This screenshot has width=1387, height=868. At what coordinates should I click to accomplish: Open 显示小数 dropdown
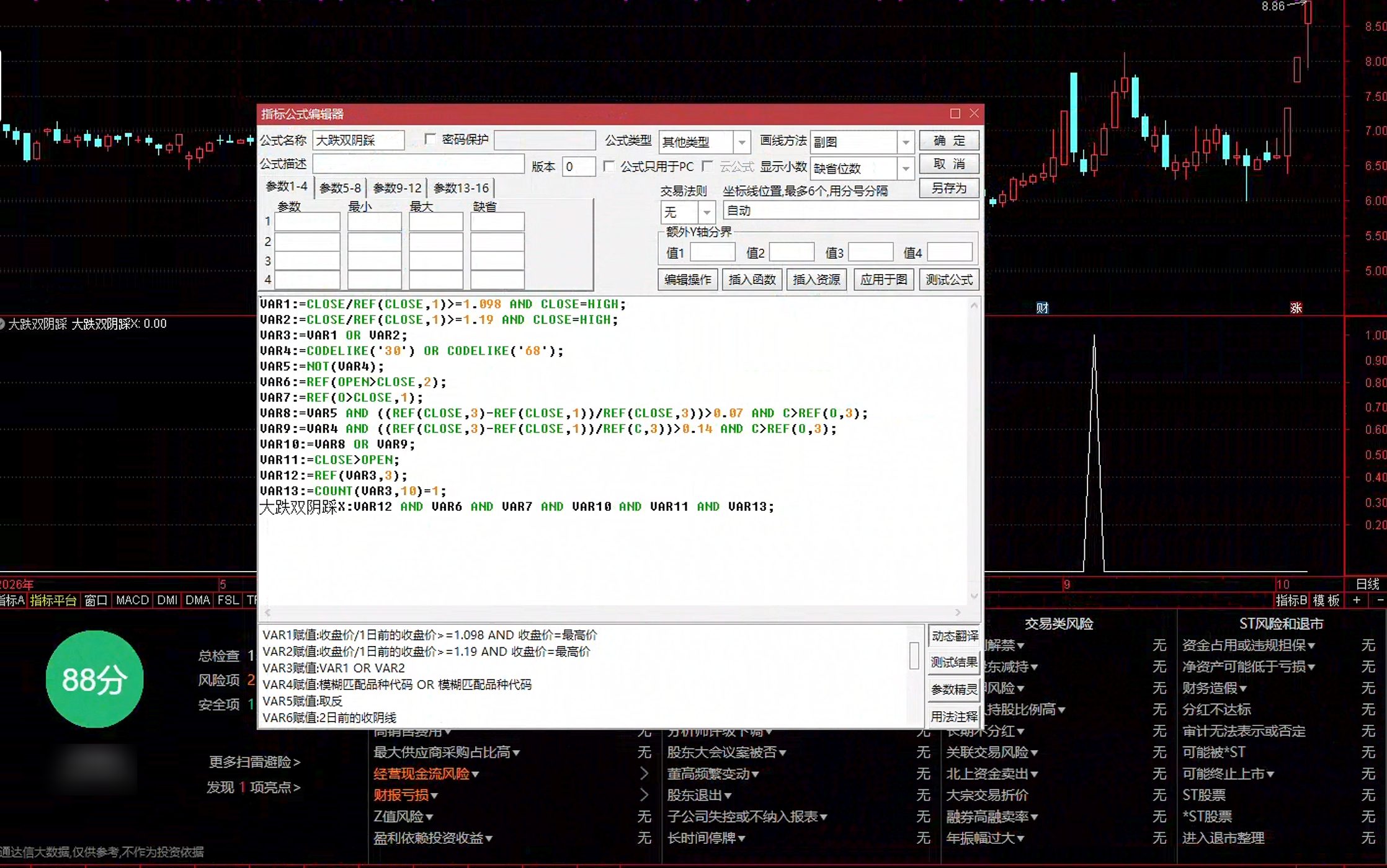906,169
